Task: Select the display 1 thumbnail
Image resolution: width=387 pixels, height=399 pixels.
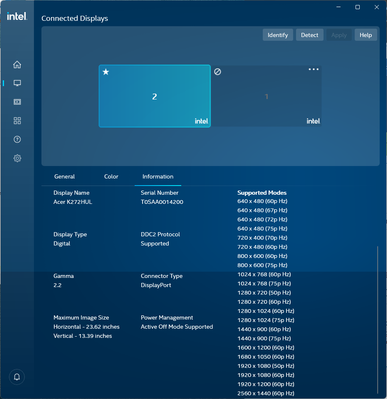Action: coord(266,96)
